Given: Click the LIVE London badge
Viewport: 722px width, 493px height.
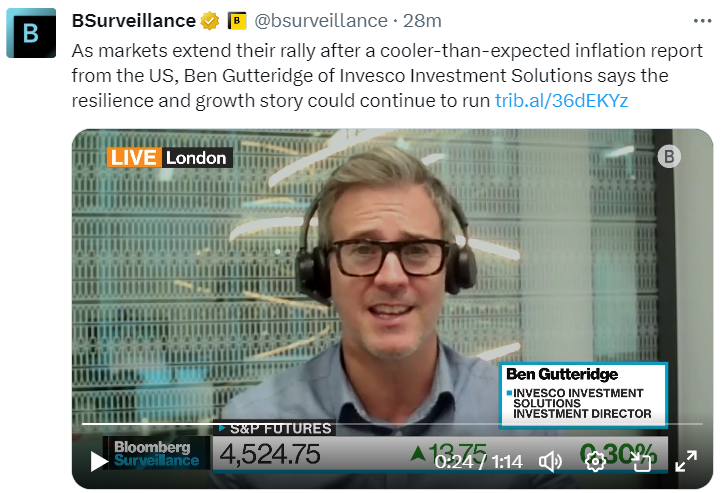Looking at the screenshot, I should coord(169,158).
